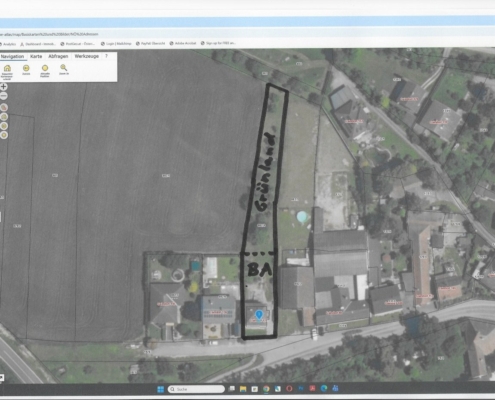Open File Explorer from the taskbar
Image resolution: width=495 pixels, height=400 pixels.
point(243,389)
